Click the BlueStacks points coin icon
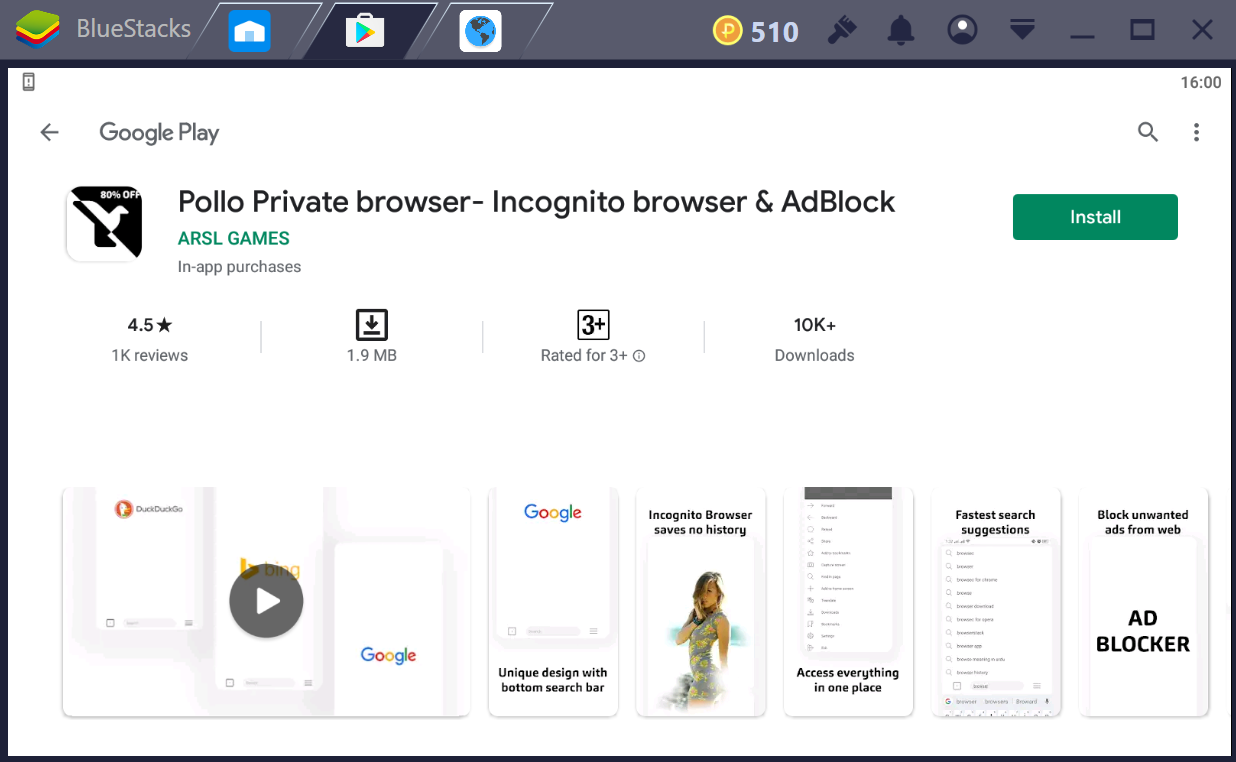Image resolution: width=1236 pixels, height=762 pixels. (x=727, y=31)
